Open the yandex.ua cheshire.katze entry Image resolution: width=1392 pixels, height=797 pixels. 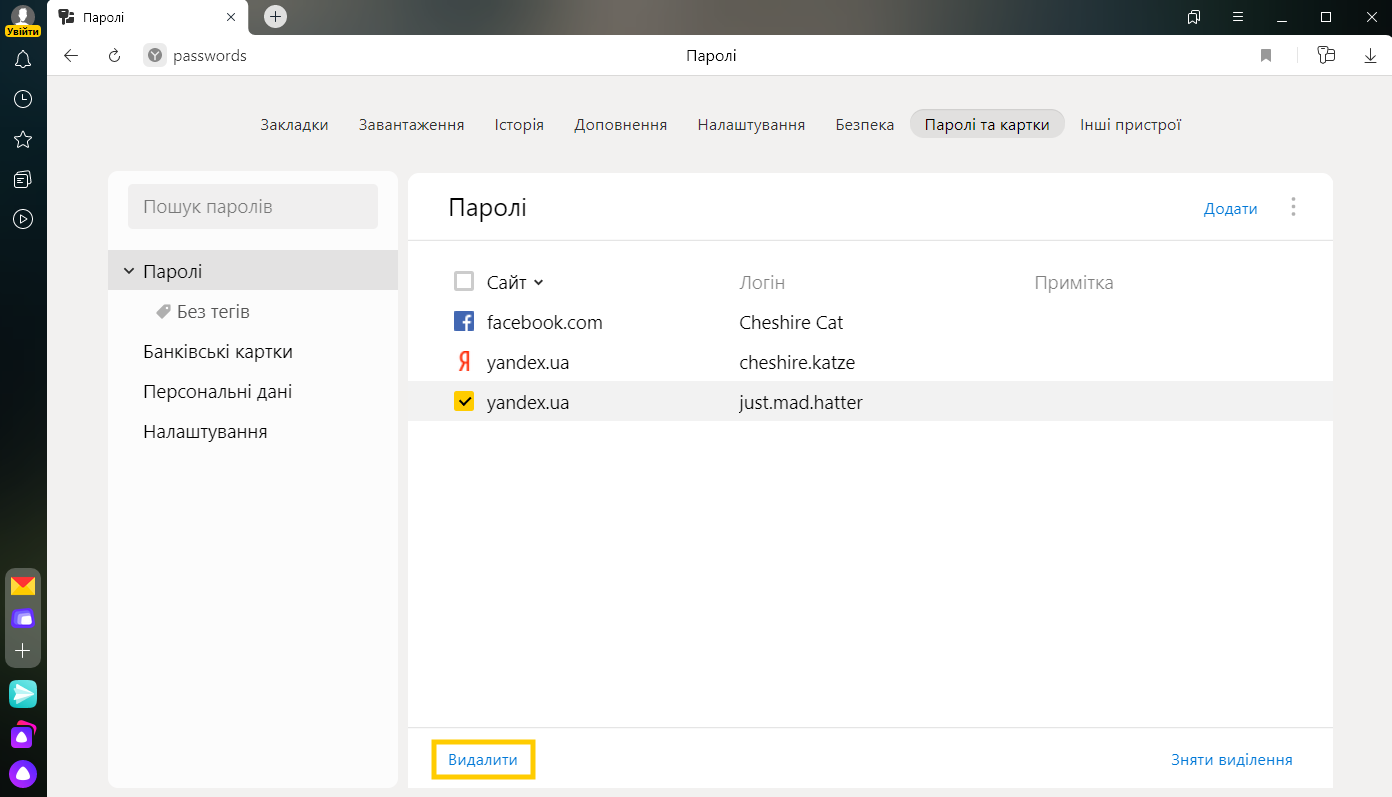(870, 362)
